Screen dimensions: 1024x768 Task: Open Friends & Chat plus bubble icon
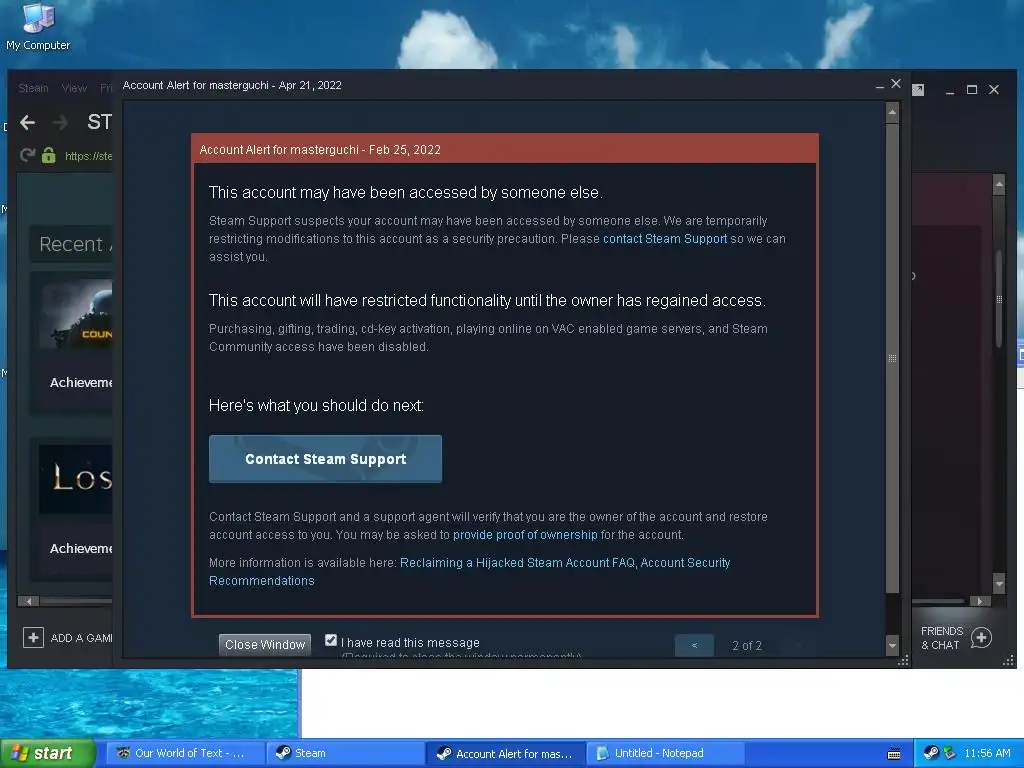pyautogui.click(x=981, y=637)
